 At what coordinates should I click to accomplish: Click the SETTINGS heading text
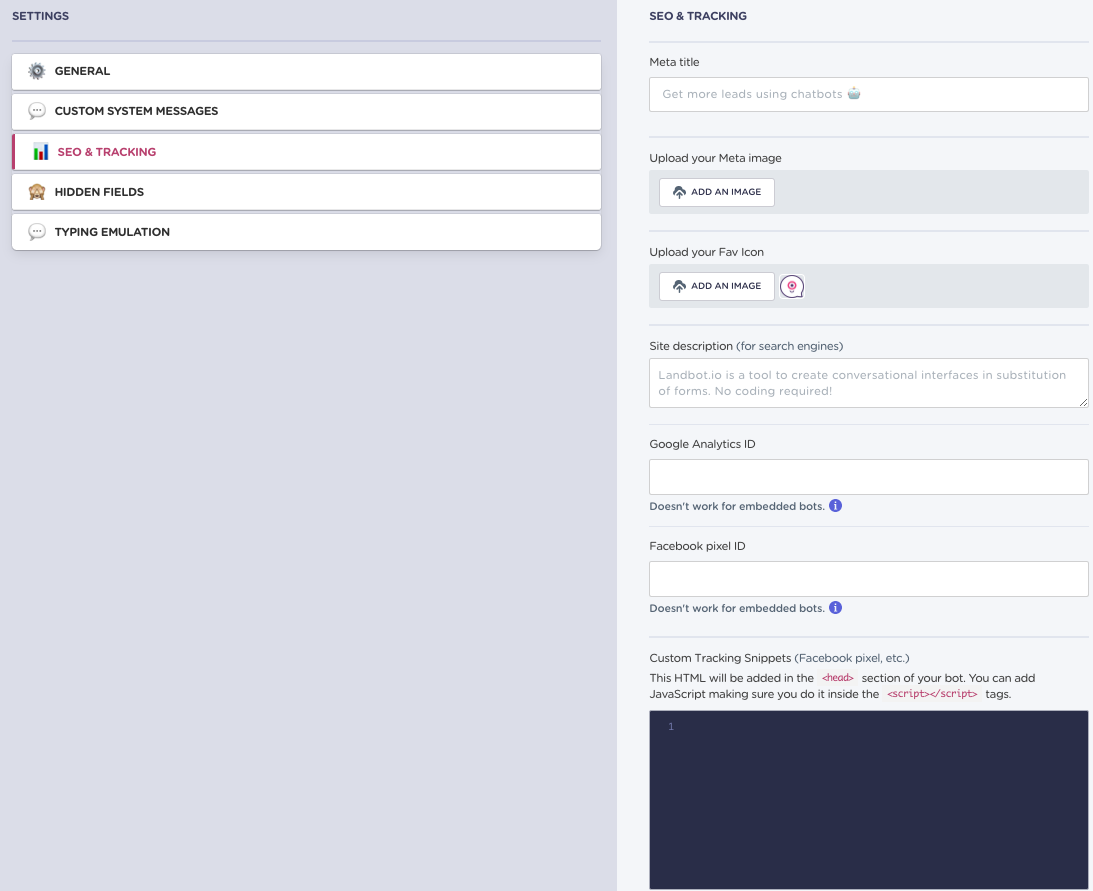tap(40, 16)
